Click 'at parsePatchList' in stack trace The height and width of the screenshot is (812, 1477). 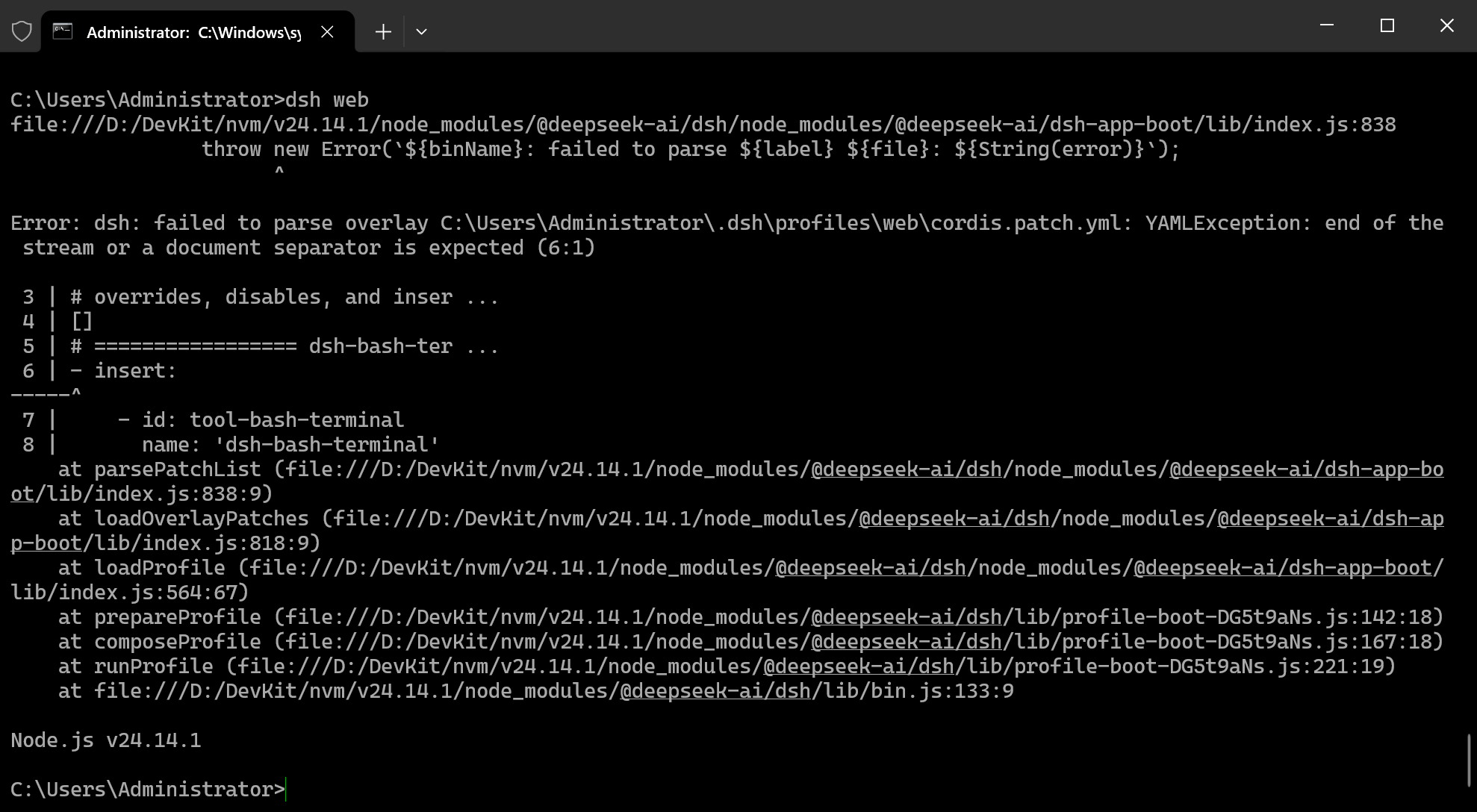pos(160,469)
